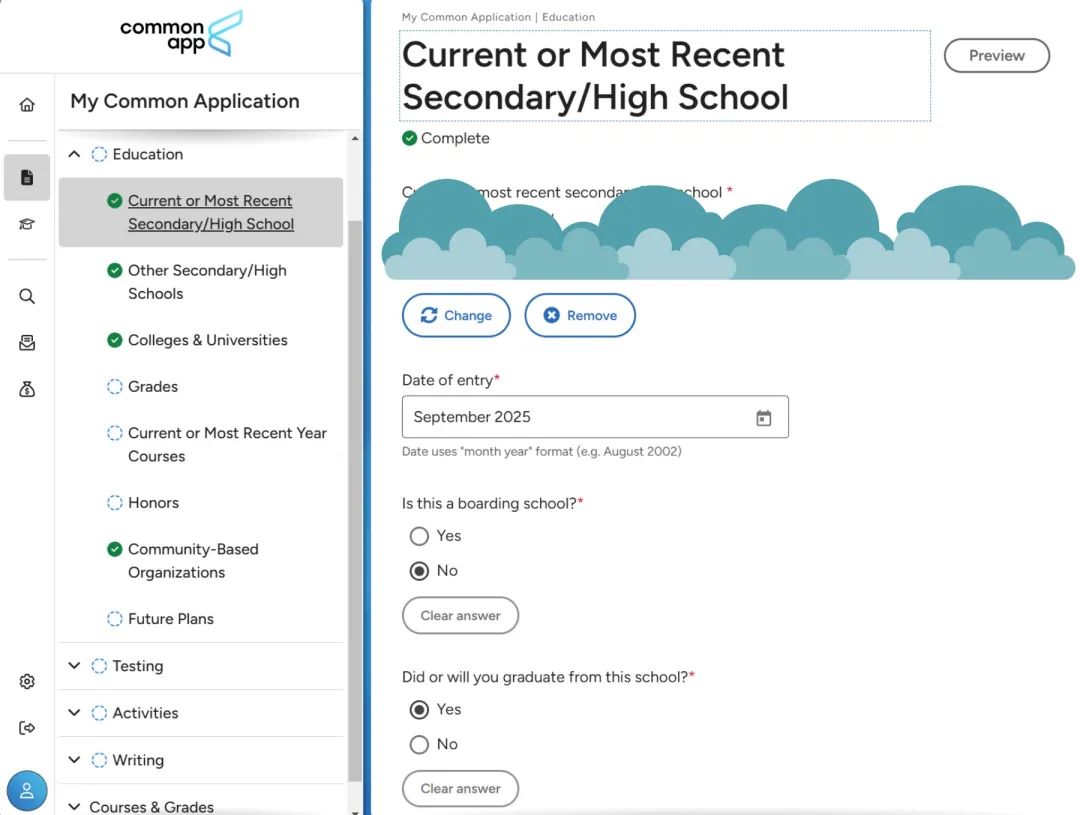Image resolution: width=1080 pixels, height=815 pixels.
Task: Click the sidebar scrollbar thumb
Action: [x=355, y=500]
